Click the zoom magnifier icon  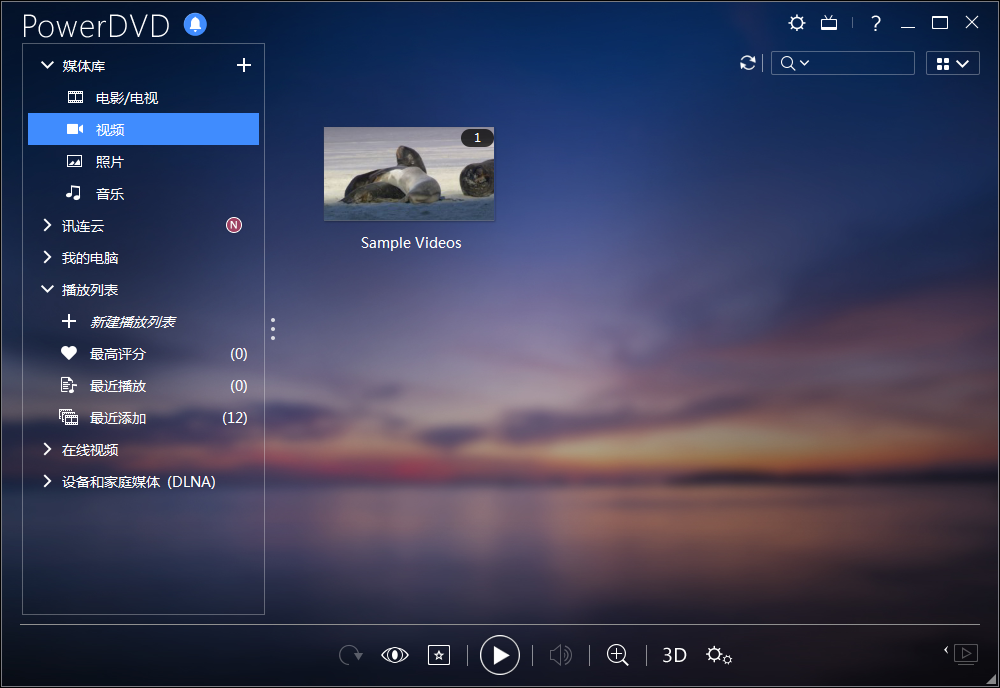[x=618, y=655]
